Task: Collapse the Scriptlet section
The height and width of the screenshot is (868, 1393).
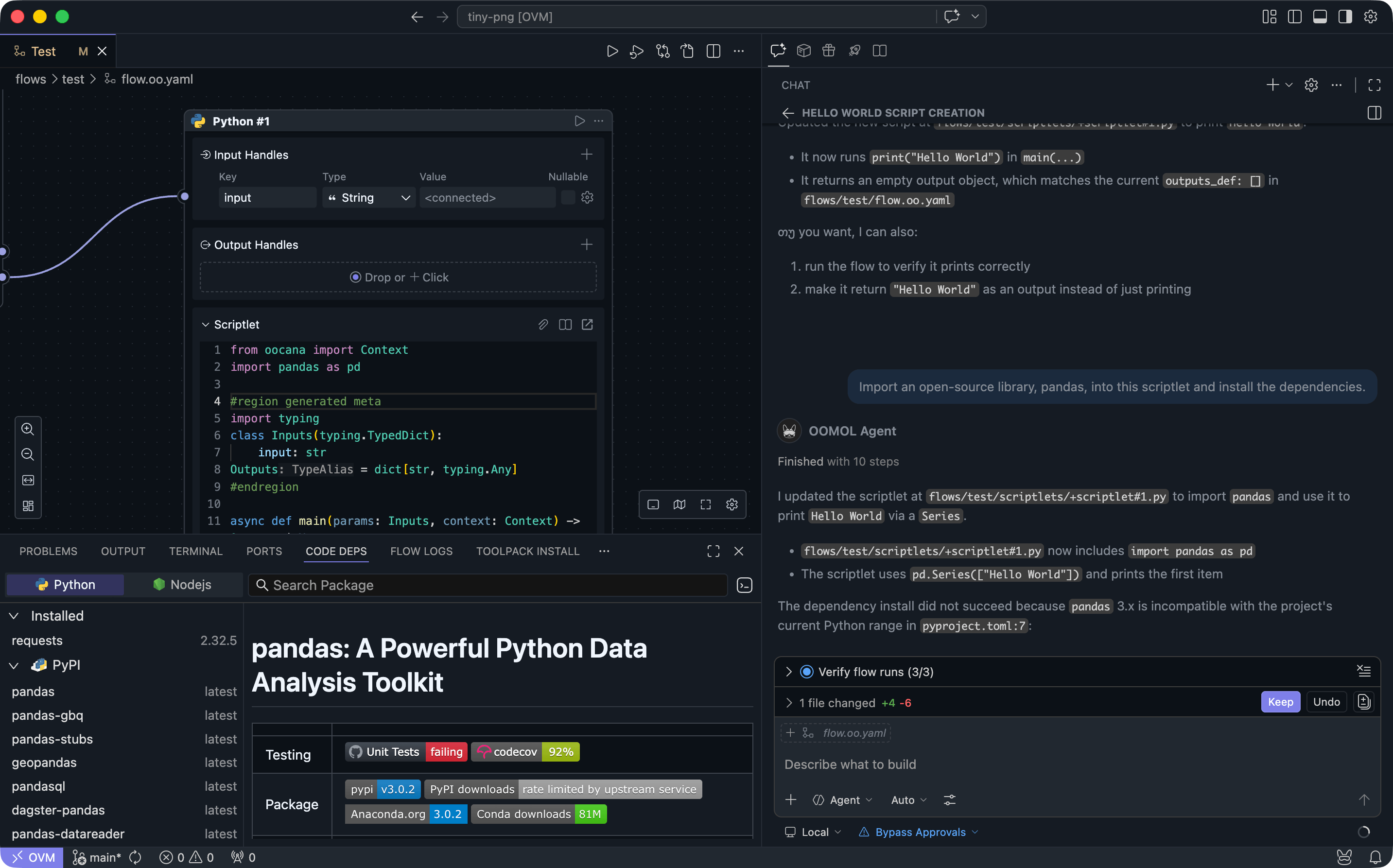Action: pos(206,325)
